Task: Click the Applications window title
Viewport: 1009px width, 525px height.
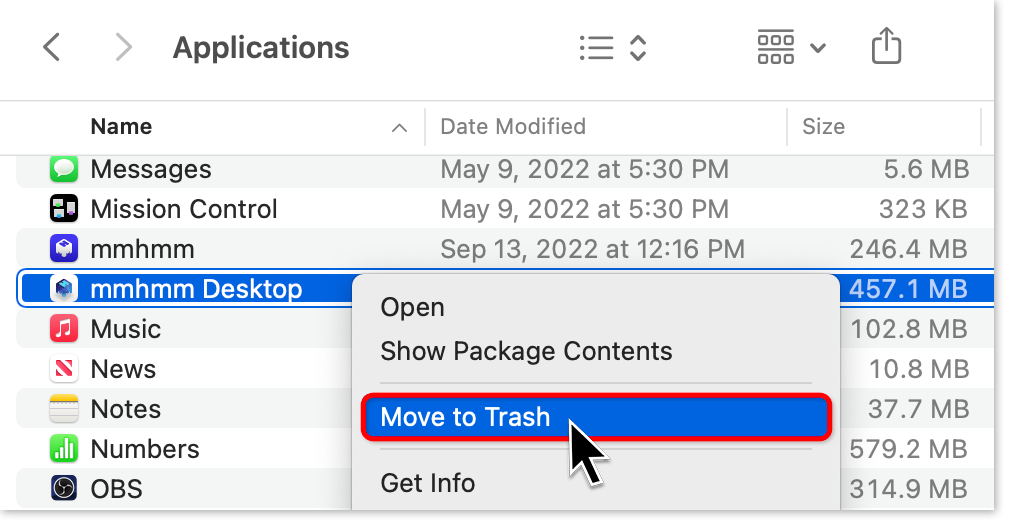Action: [261, 48]
